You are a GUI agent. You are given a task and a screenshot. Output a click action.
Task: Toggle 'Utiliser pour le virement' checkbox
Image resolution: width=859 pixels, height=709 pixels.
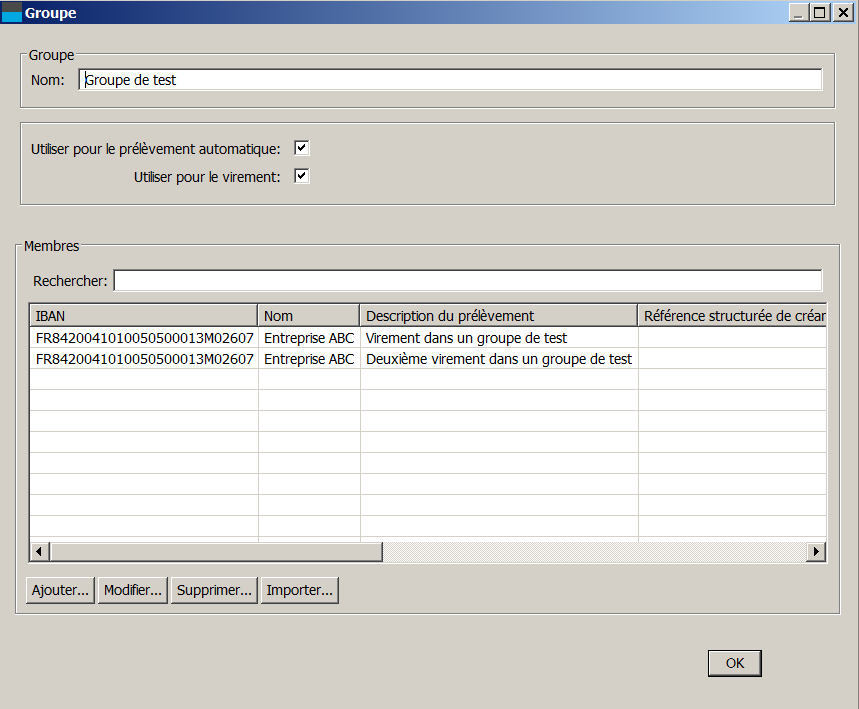pos(302,176)
